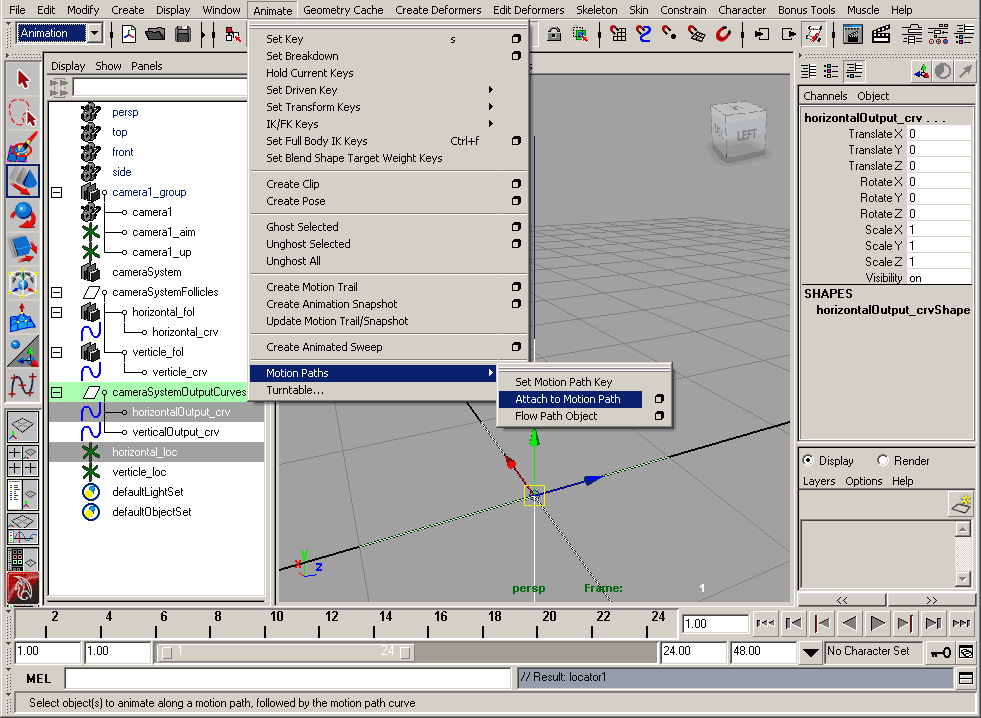Collapse the camera1_group node
981x718 pixels.
(56, 192)
